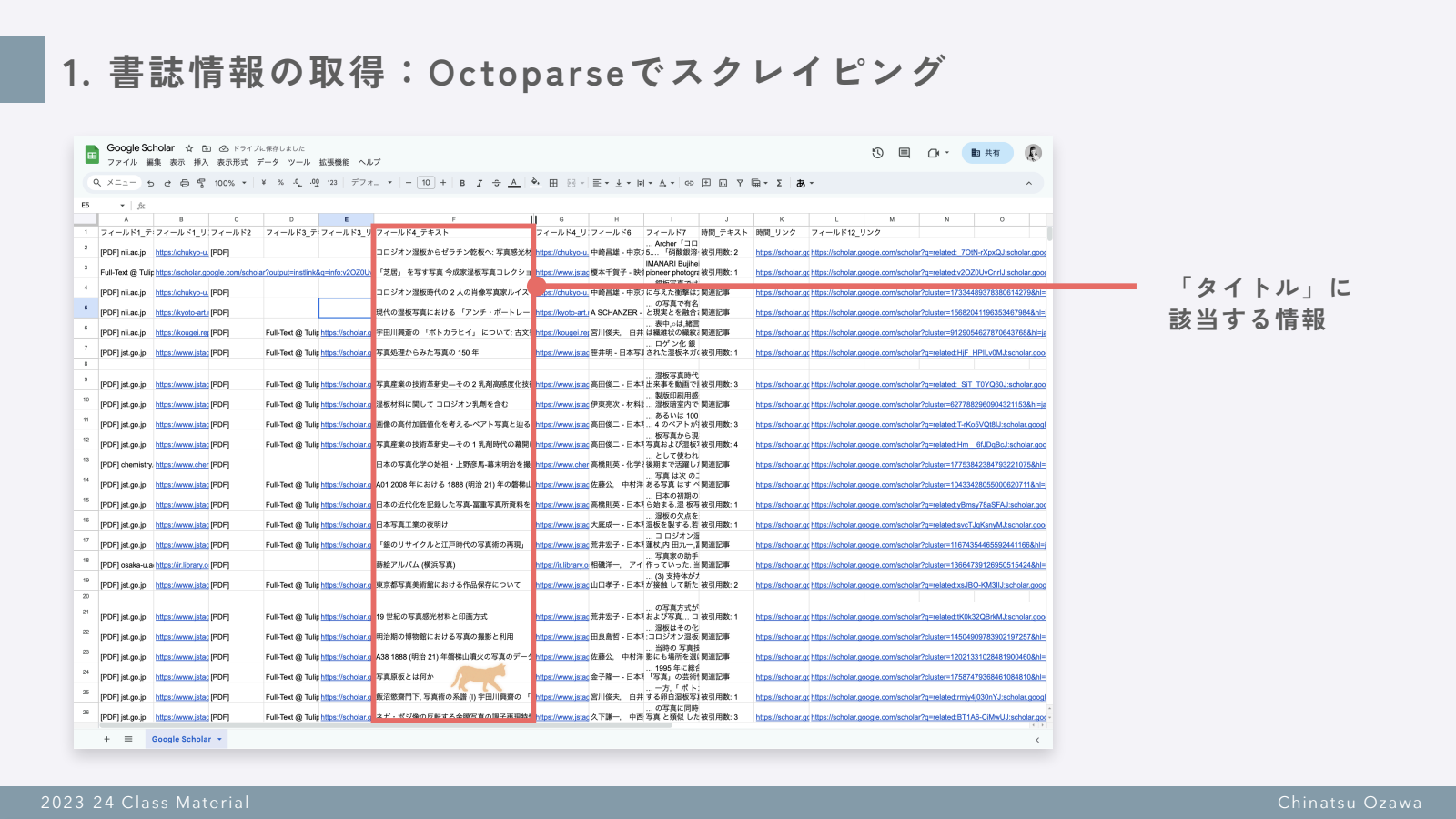Insert a link in the cell
1456x819 pixels.
tap(689, 183)
